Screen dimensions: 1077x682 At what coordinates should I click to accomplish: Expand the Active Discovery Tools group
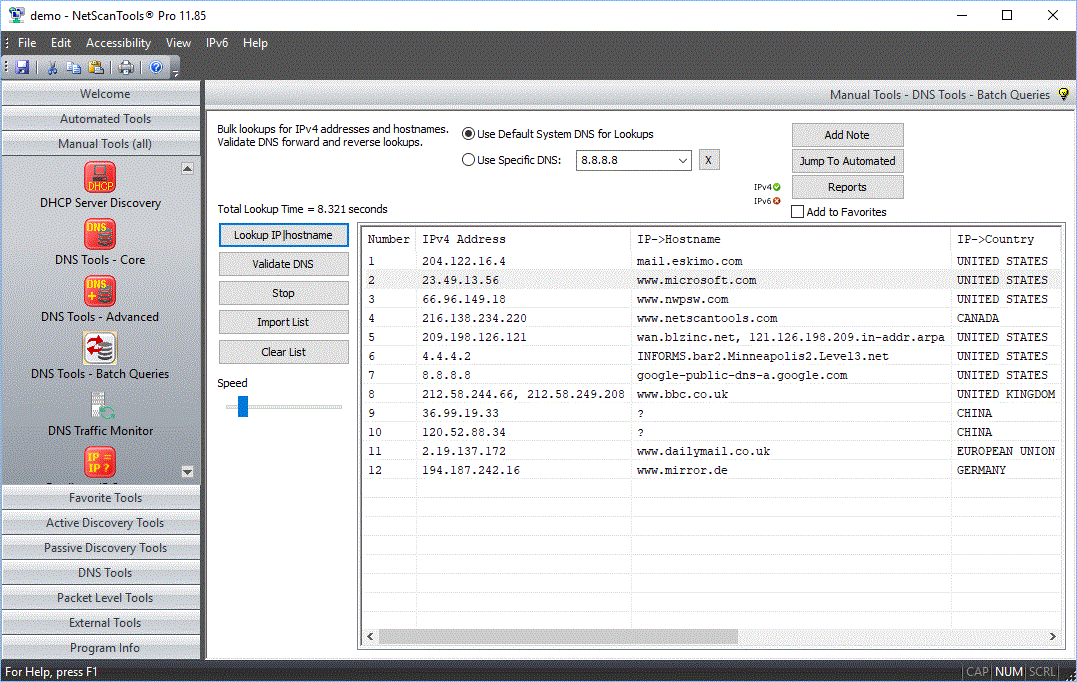coord(101,523)
